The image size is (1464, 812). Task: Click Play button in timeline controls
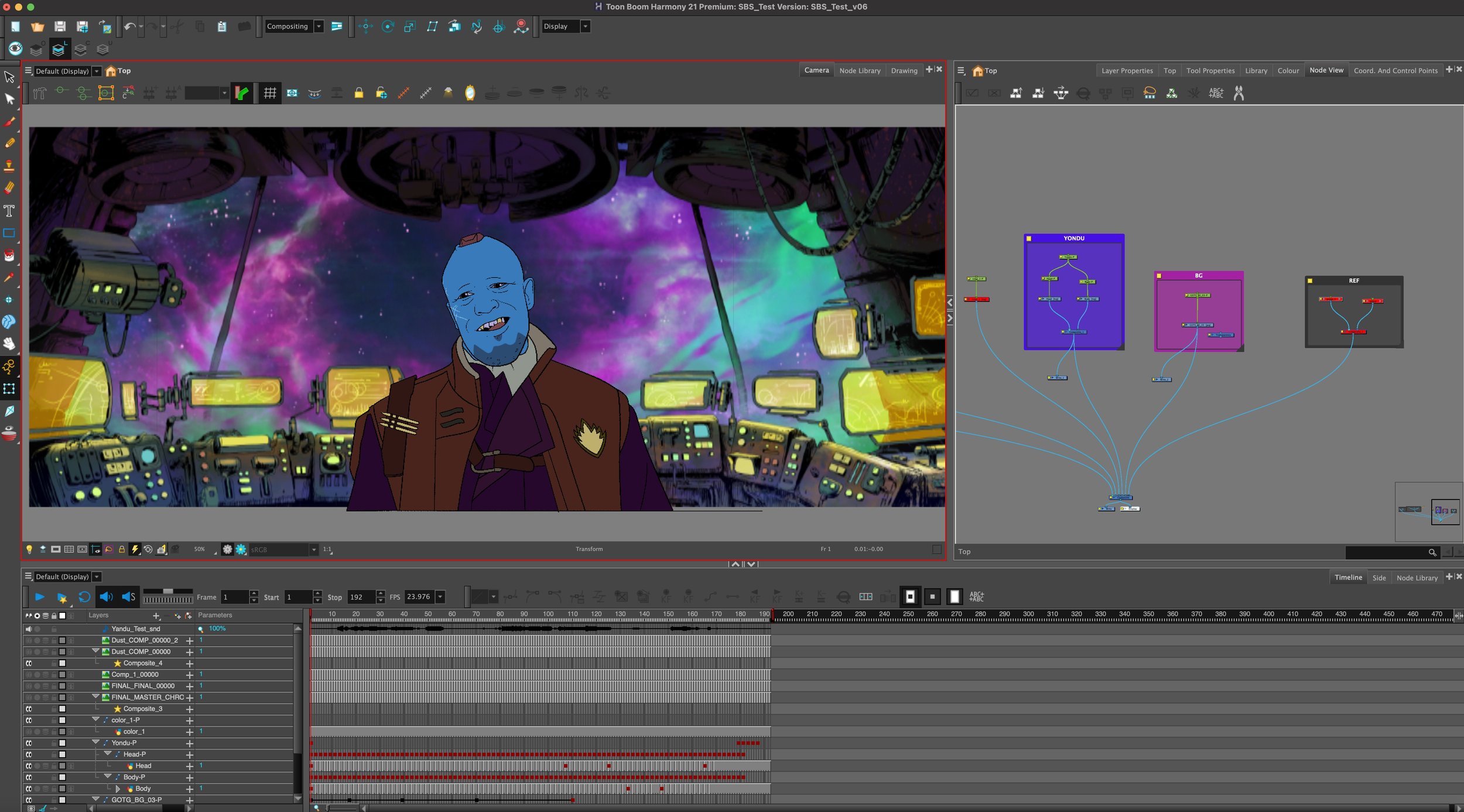pyautogui.click(x=39, y=597)
